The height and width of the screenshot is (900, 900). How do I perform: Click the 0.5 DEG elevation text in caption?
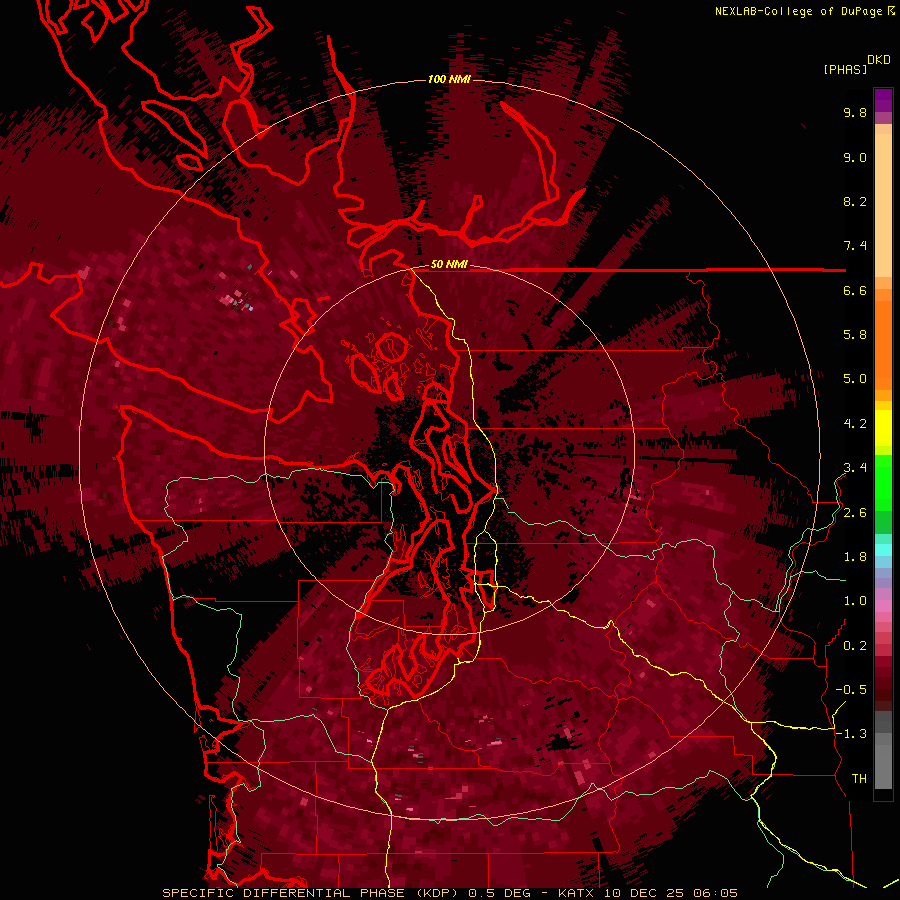coord(499,893)
